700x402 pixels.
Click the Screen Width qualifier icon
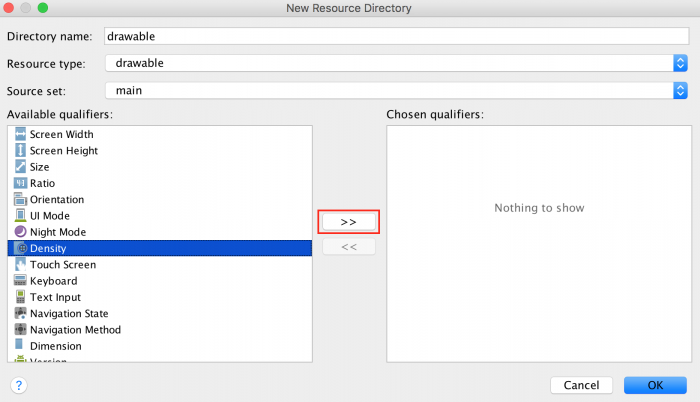click(x=20, y=134)
